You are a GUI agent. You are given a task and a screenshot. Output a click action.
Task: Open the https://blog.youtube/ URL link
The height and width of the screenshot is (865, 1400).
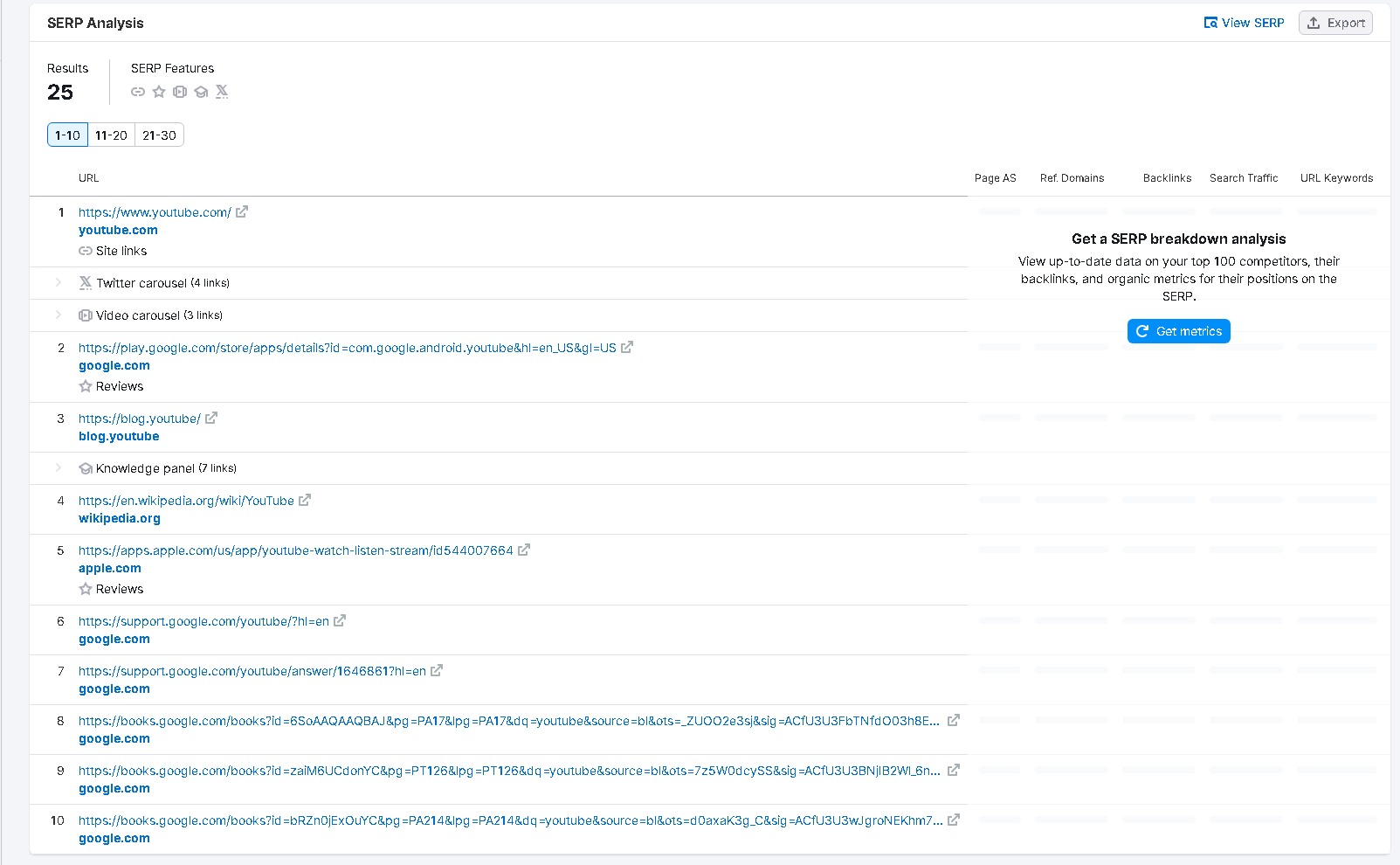tap(140, 419)
